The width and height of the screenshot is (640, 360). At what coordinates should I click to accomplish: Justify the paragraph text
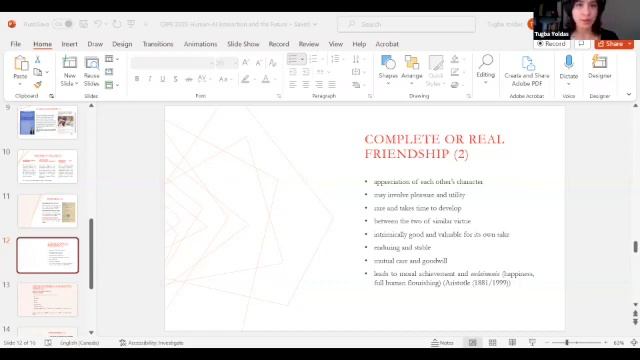point(332,84)
